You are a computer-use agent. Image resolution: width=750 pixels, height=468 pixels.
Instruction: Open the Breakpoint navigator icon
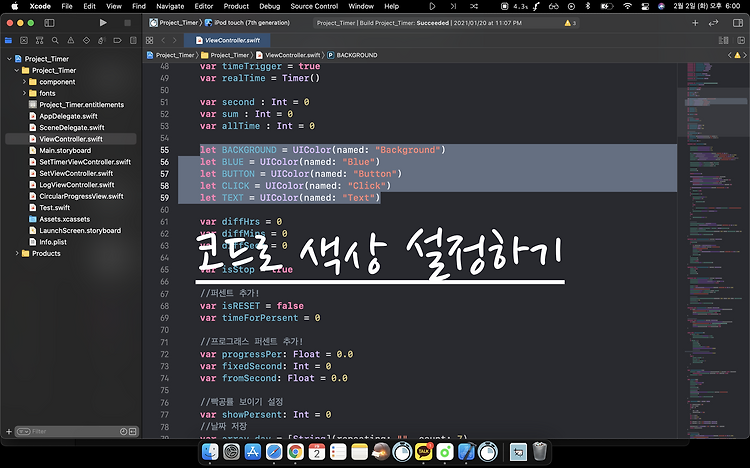(117, 41)
